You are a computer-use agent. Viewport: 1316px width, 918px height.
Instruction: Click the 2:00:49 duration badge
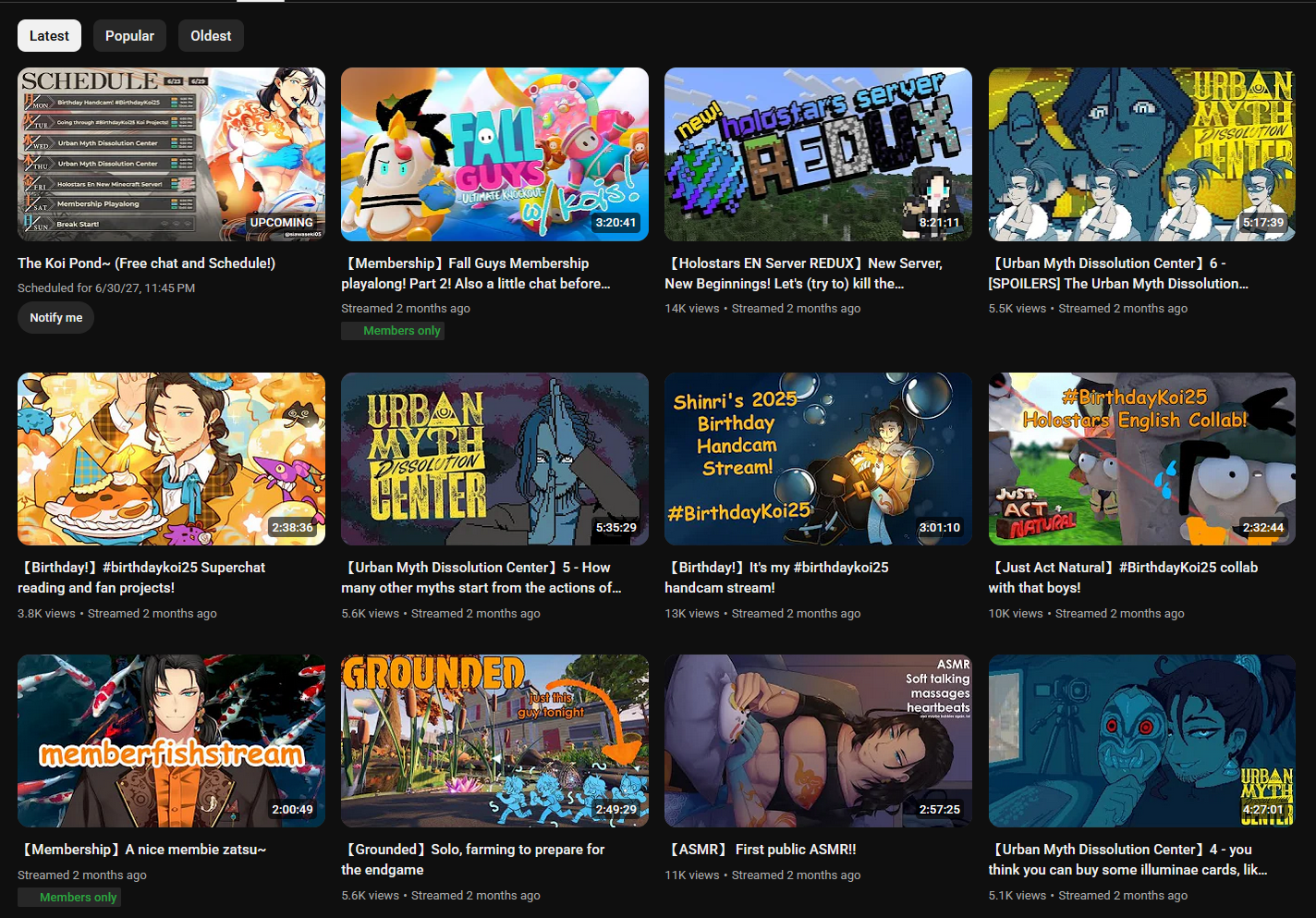(292, 810)
